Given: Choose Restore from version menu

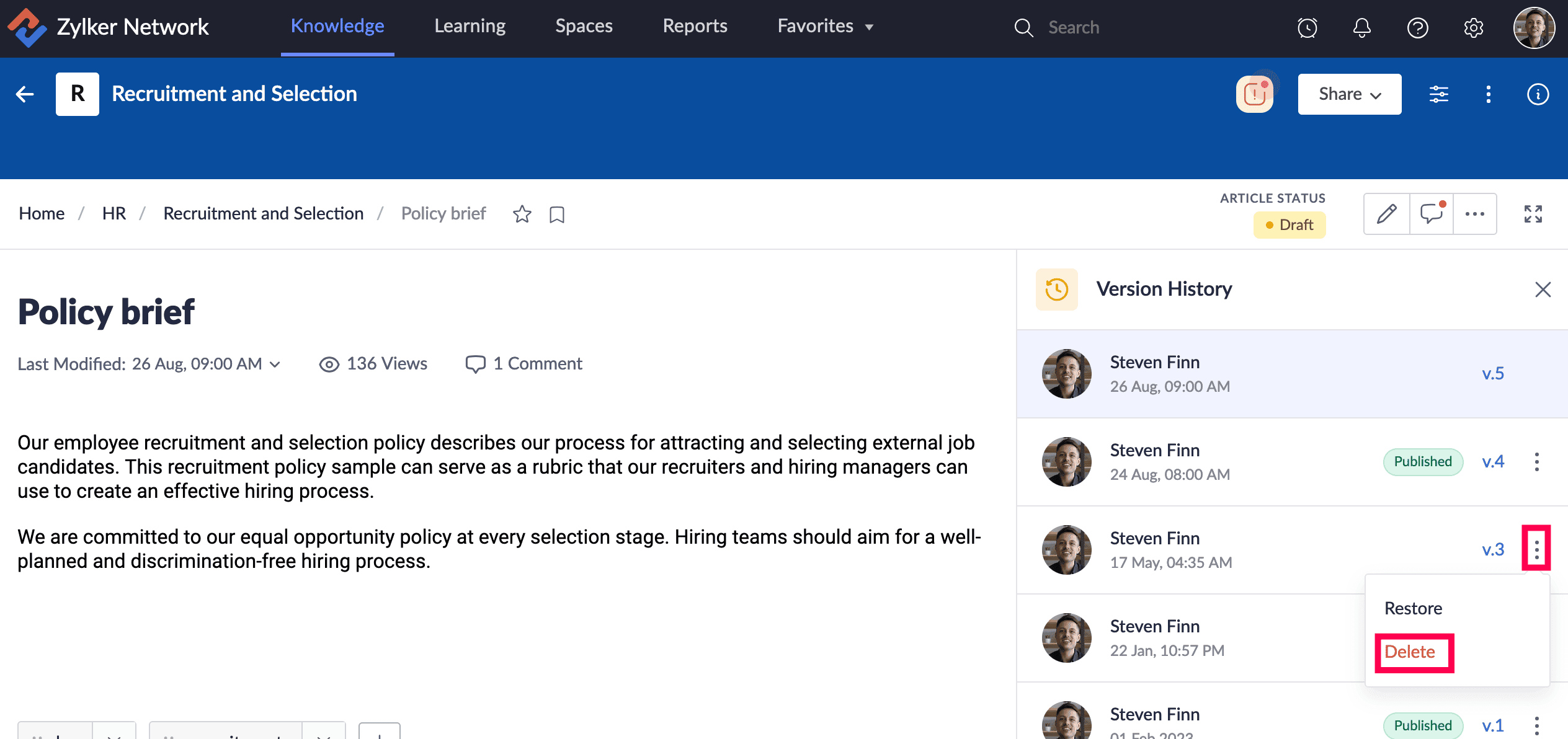Looking at the screenshot, I should click(1413, 608).
